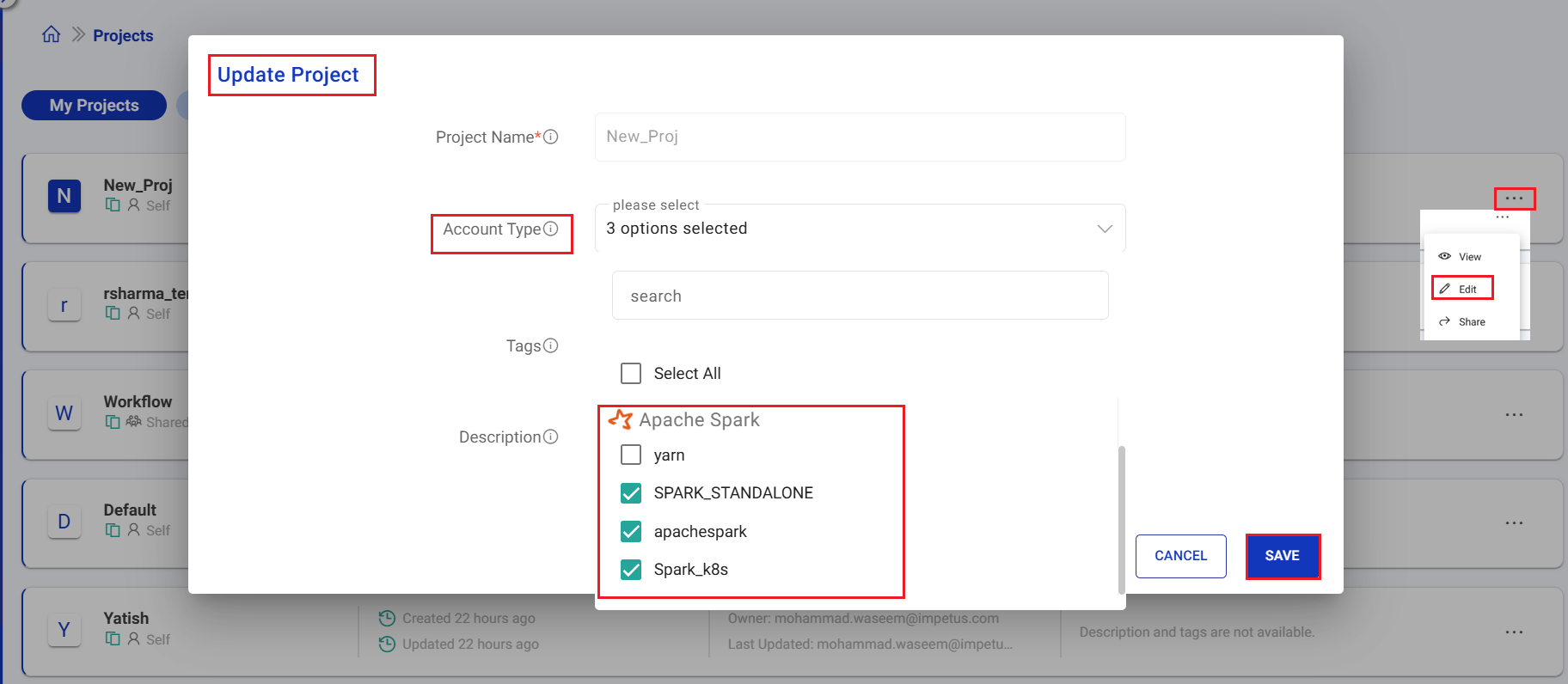Viewport: 1568px width, 684px height.
Task: Click the Apache Spark logo icon
Action: coord(621,419)
